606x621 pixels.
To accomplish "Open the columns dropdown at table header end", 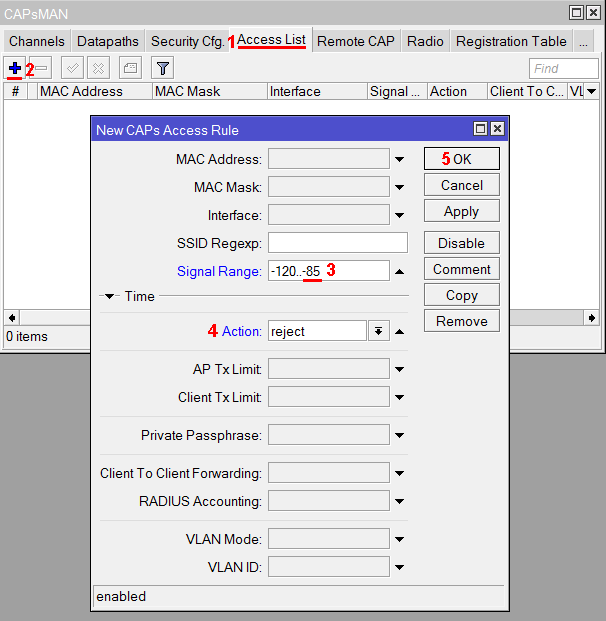I will [591, 91].
